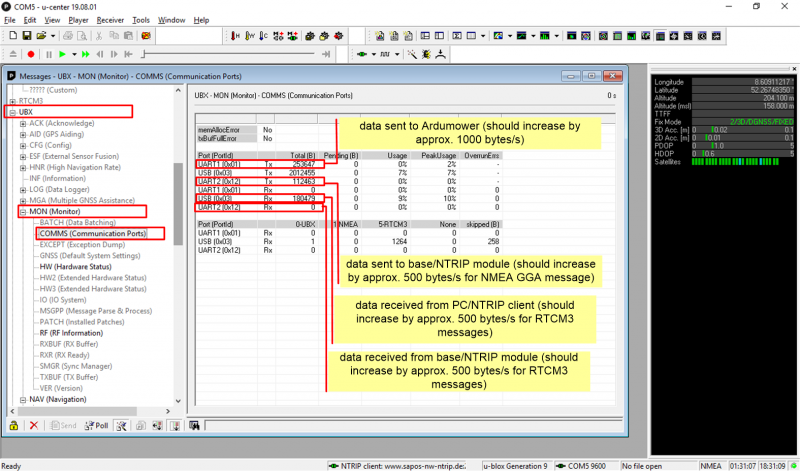
Task: Click the Poll button
Action: coord(97,426)
